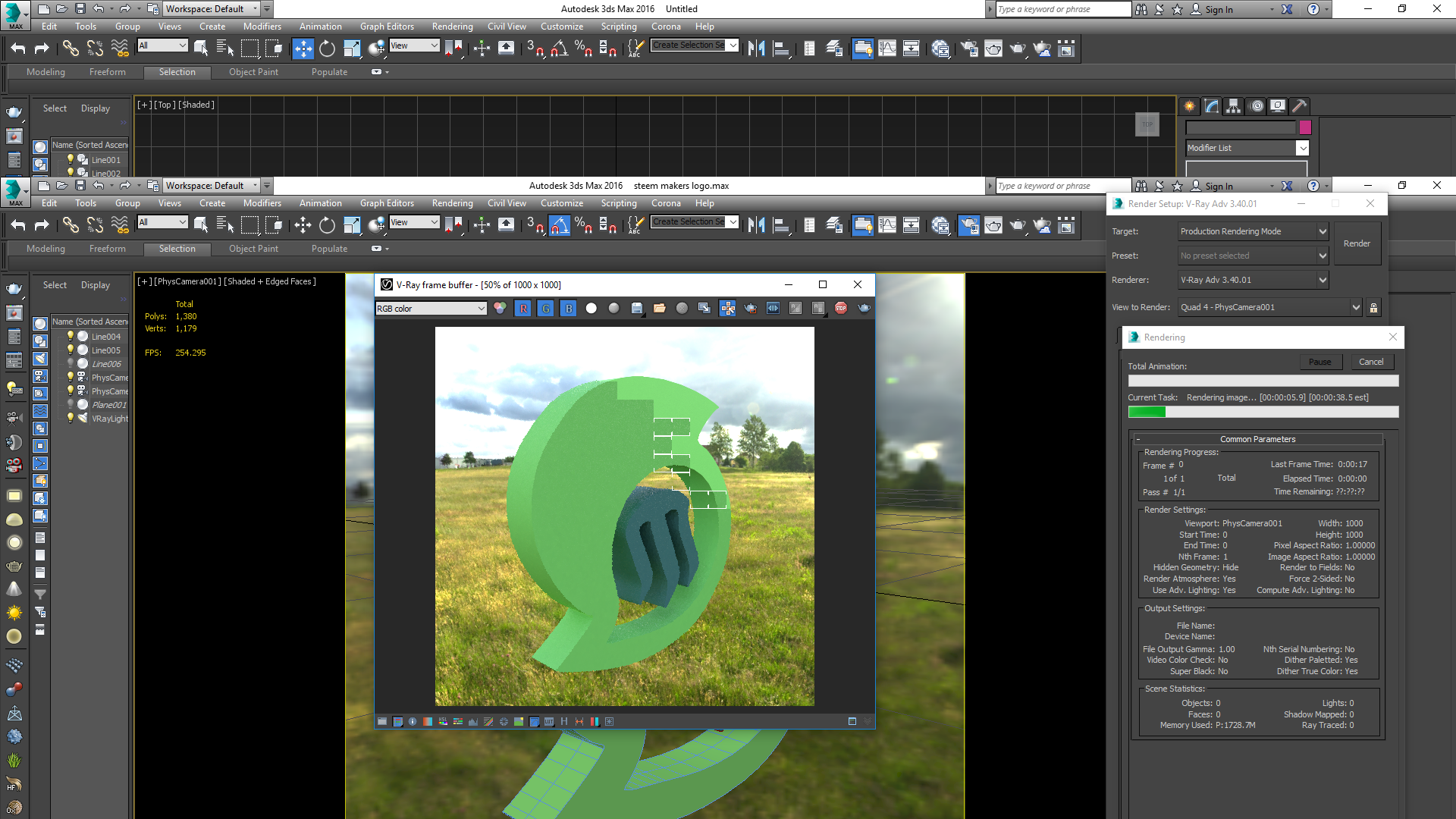Screen dimensions: 1456x819
Task: Clear the V-Ray frame buffer image
Action: tap(682, 309)
